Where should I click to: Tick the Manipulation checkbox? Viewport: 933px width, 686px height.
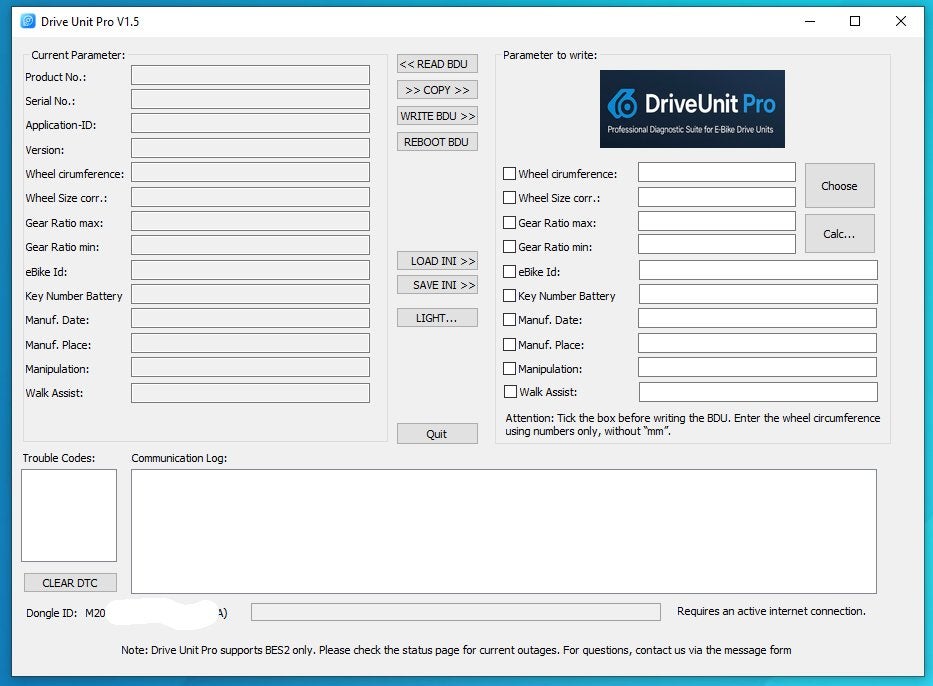(509, 368)
